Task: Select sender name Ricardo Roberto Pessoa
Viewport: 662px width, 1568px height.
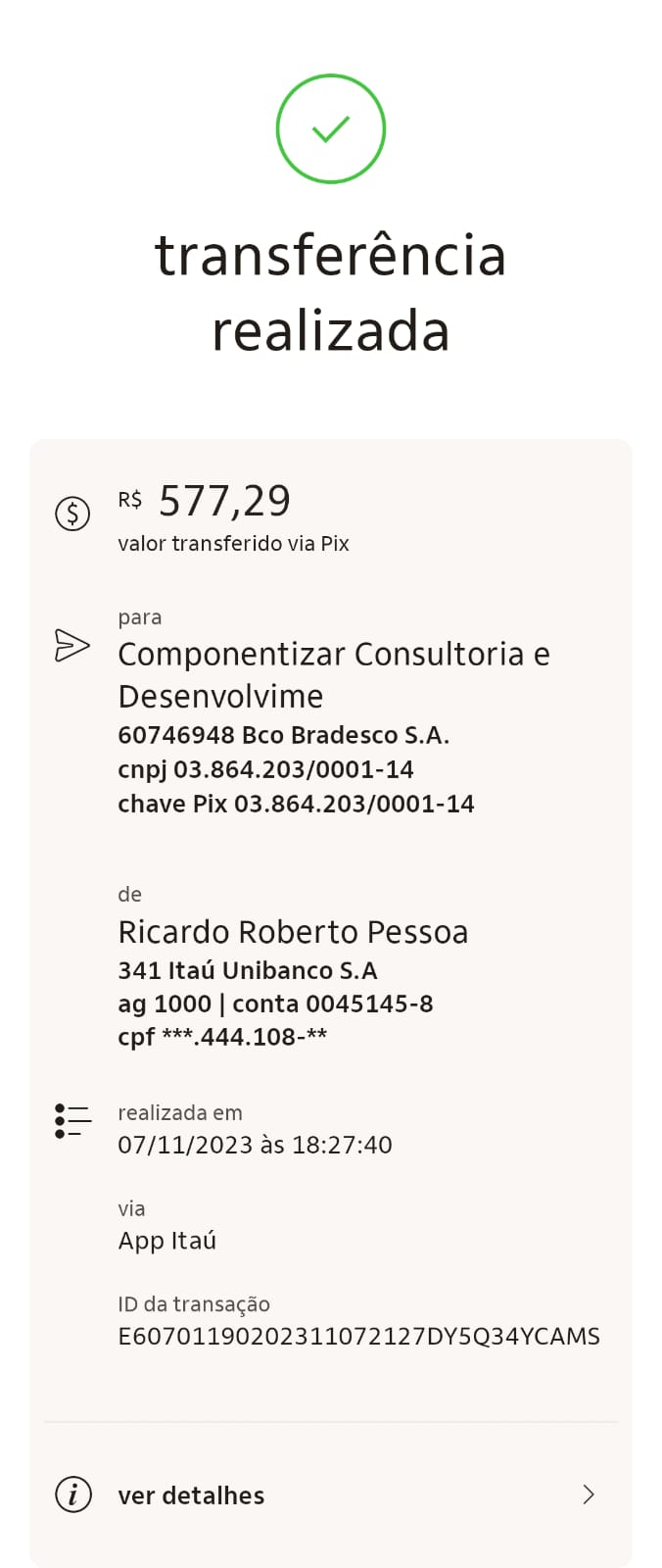Action: tap(293, 931)
